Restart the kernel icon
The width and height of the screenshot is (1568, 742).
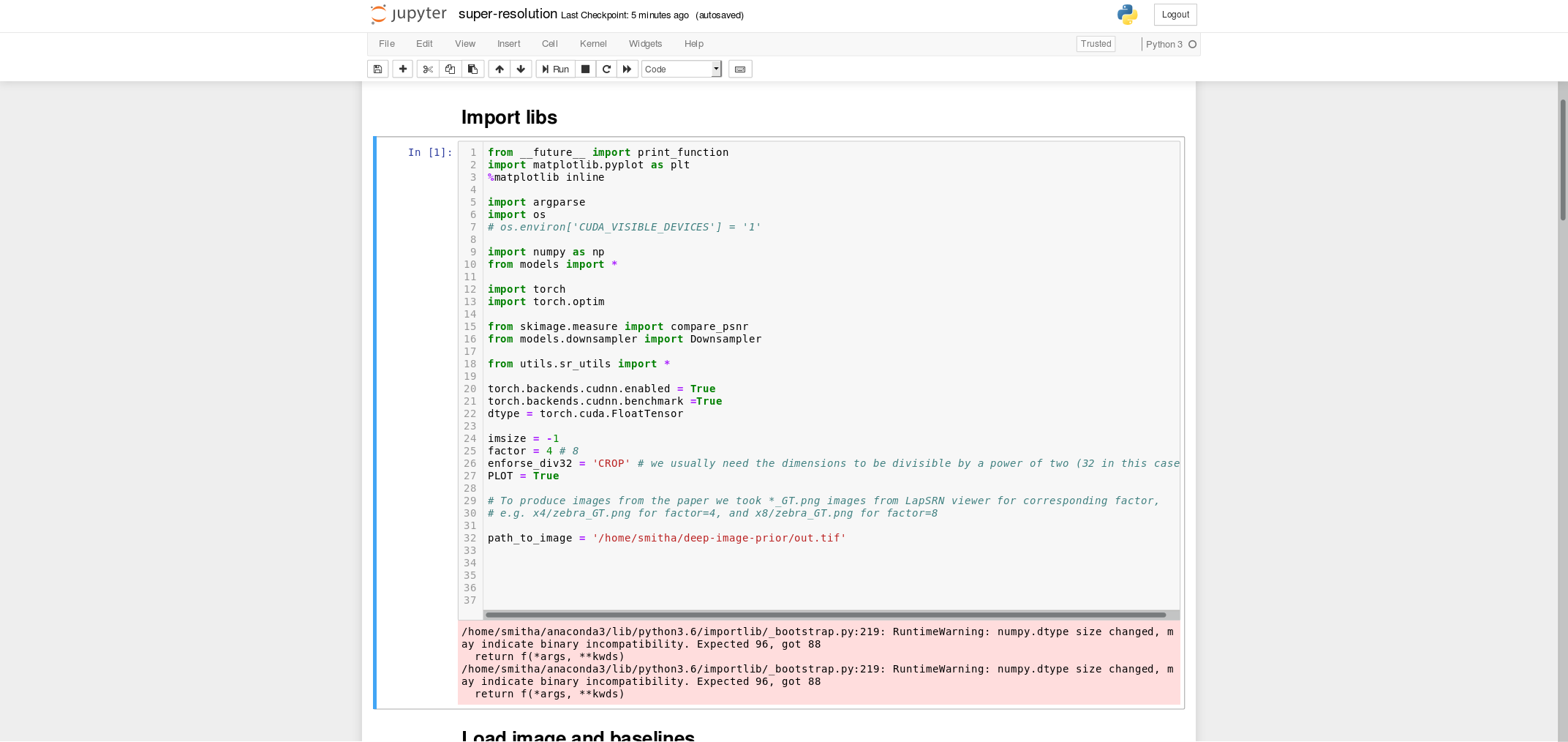[606, 69]
